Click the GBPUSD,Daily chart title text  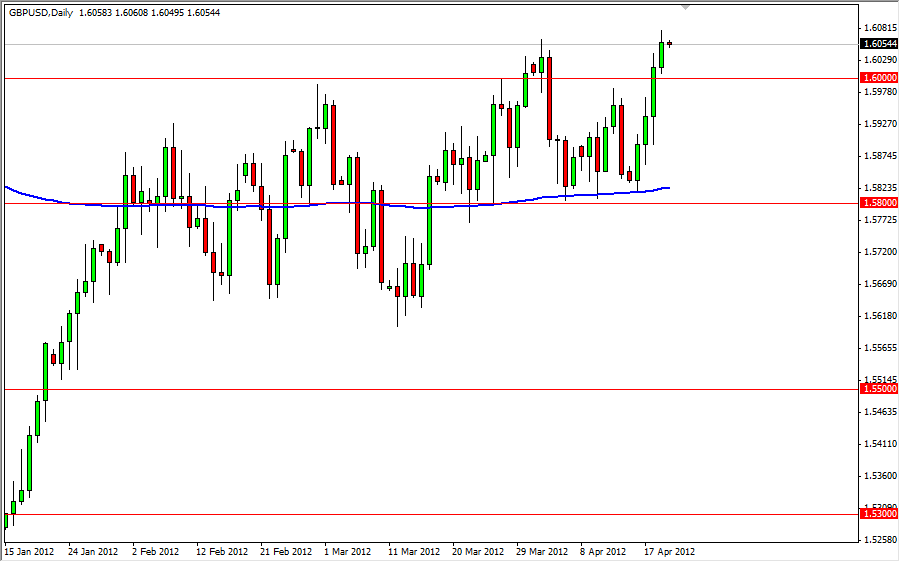click(x=41, y=13)
